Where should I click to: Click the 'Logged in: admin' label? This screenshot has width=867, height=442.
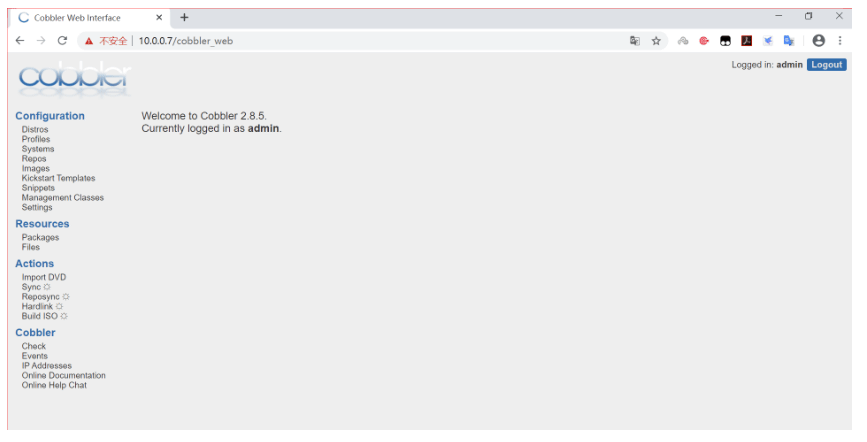click(767, 65)
